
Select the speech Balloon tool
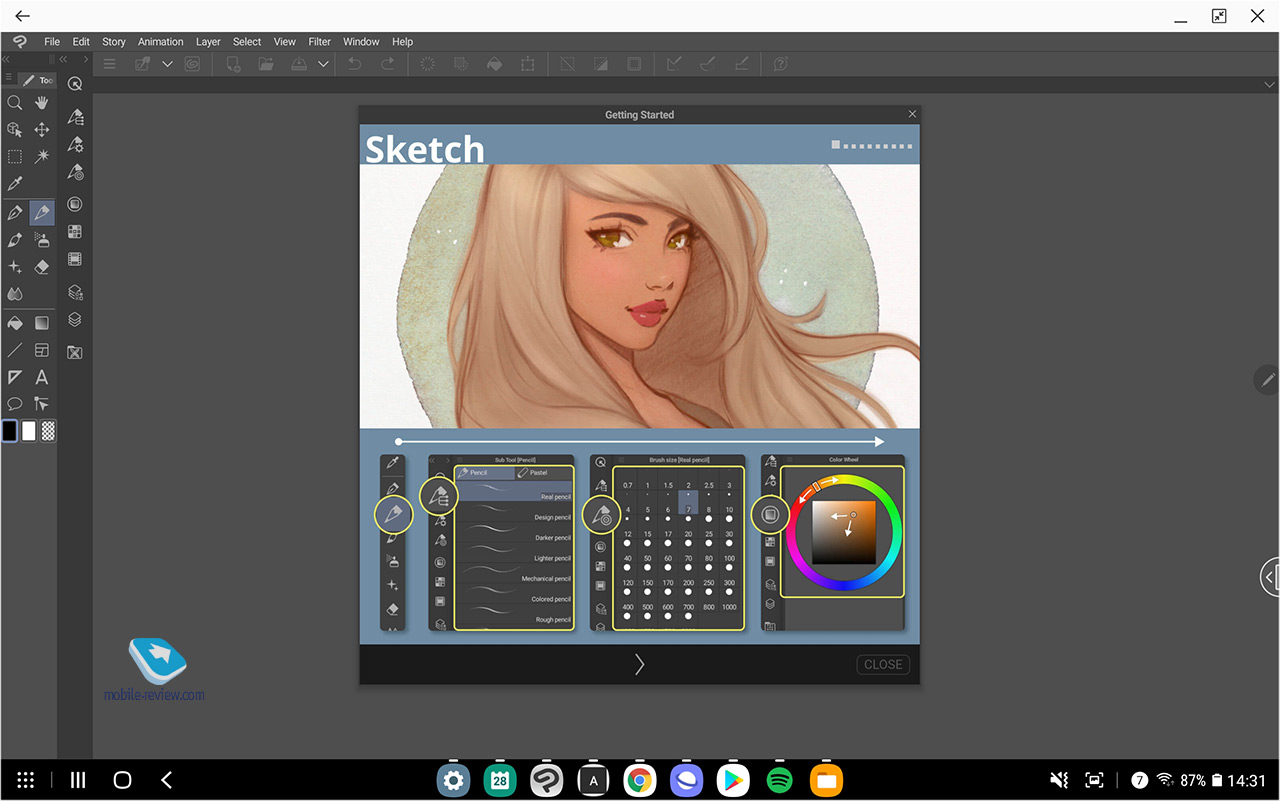(14, 404)
